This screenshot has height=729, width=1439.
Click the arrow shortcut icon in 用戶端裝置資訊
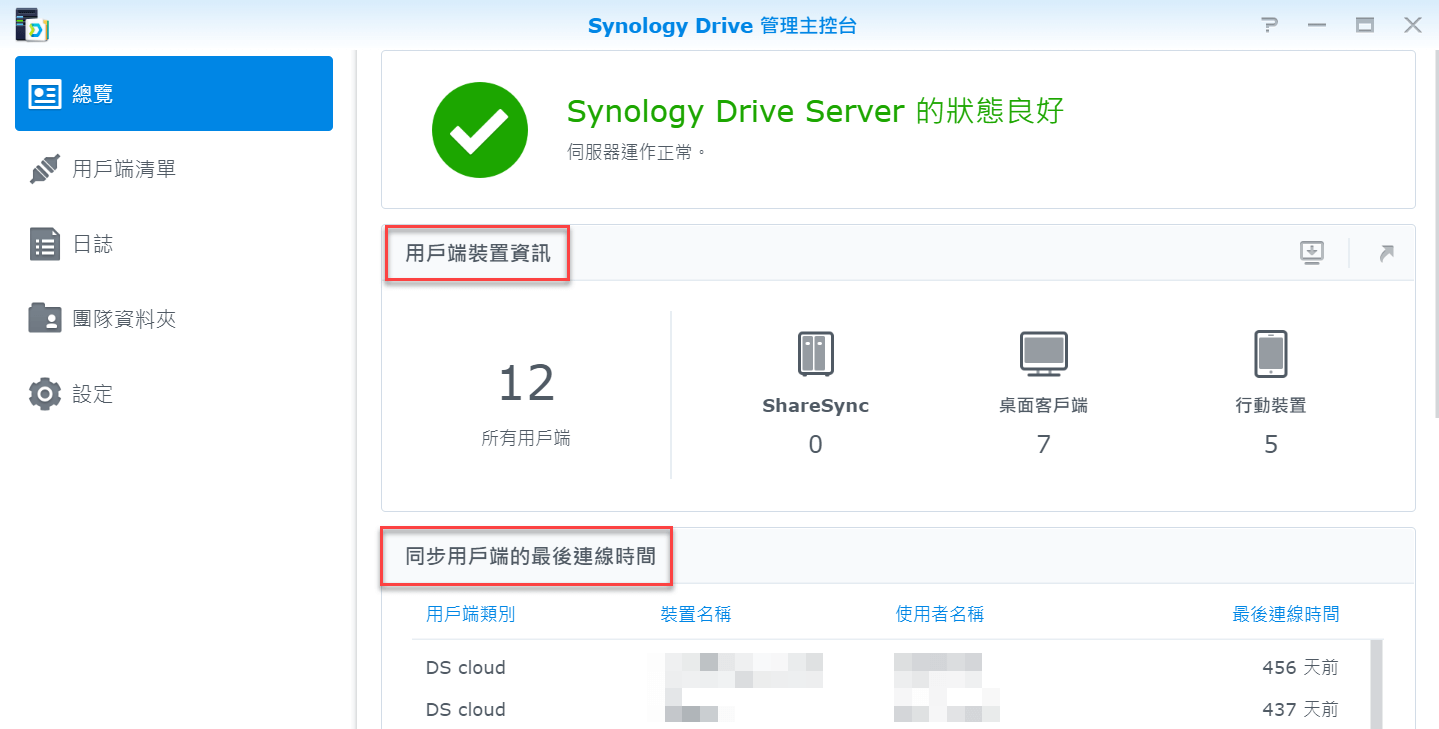[1386, 253]
